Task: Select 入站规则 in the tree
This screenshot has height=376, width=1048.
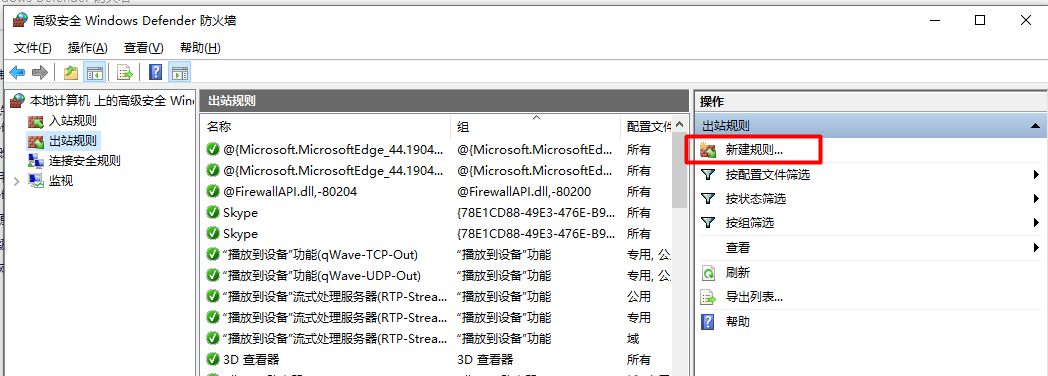Action: coord(73,121)
